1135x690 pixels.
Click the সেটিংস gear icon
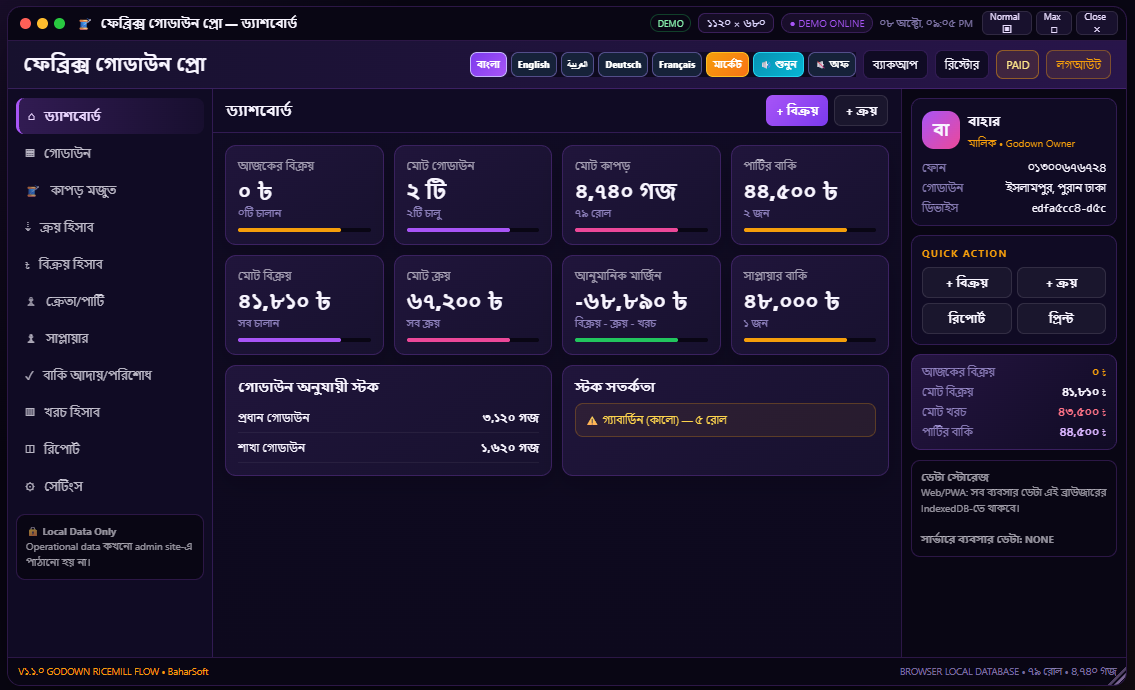30,487
